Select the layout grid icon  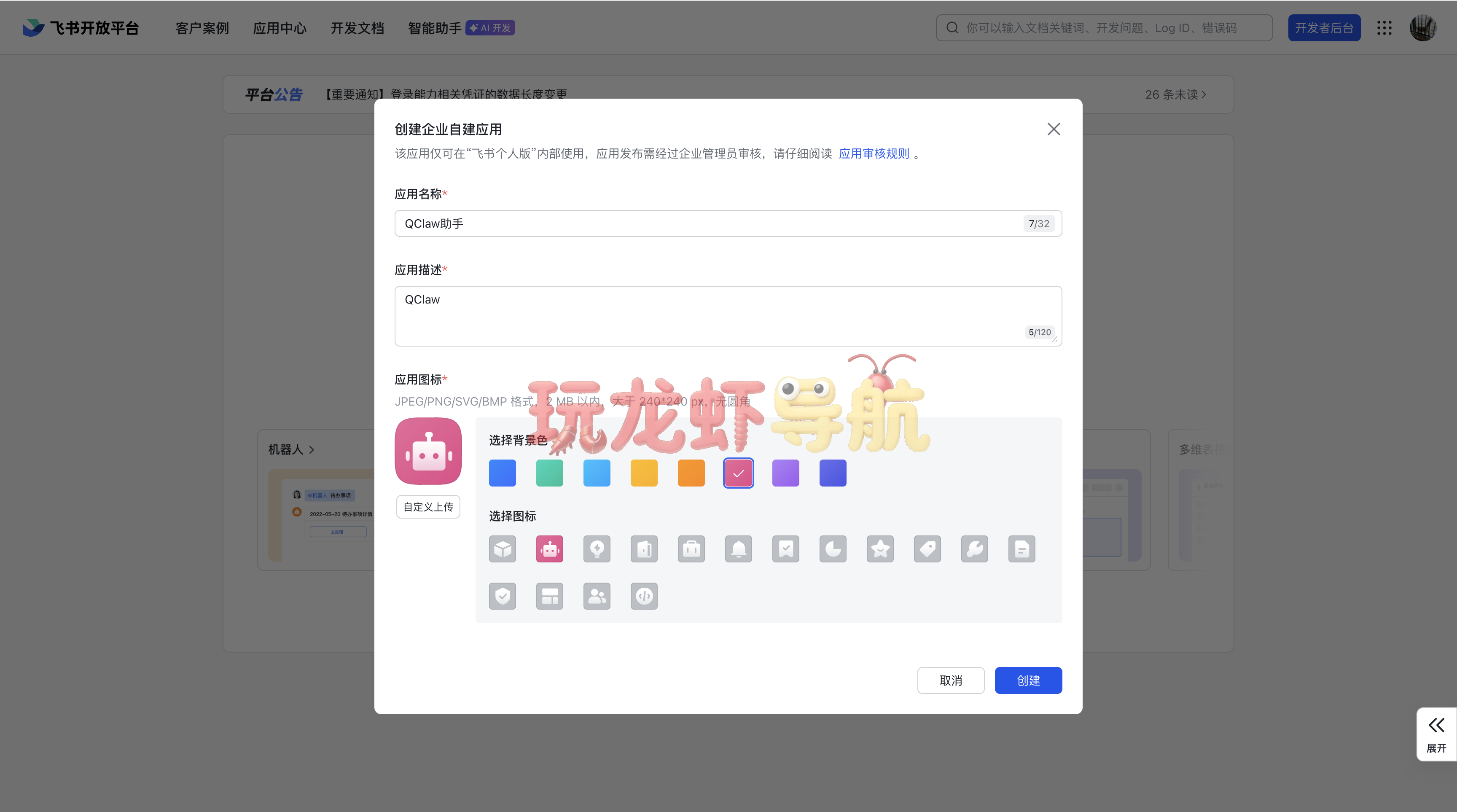coord(549,596)
